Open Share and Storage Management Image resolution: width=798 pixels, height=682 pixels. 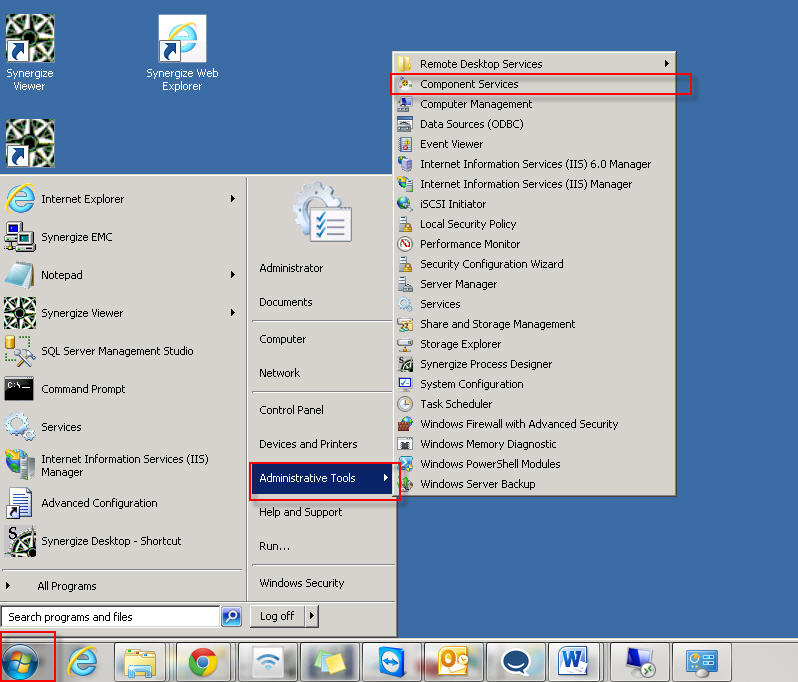click(534, 324)
